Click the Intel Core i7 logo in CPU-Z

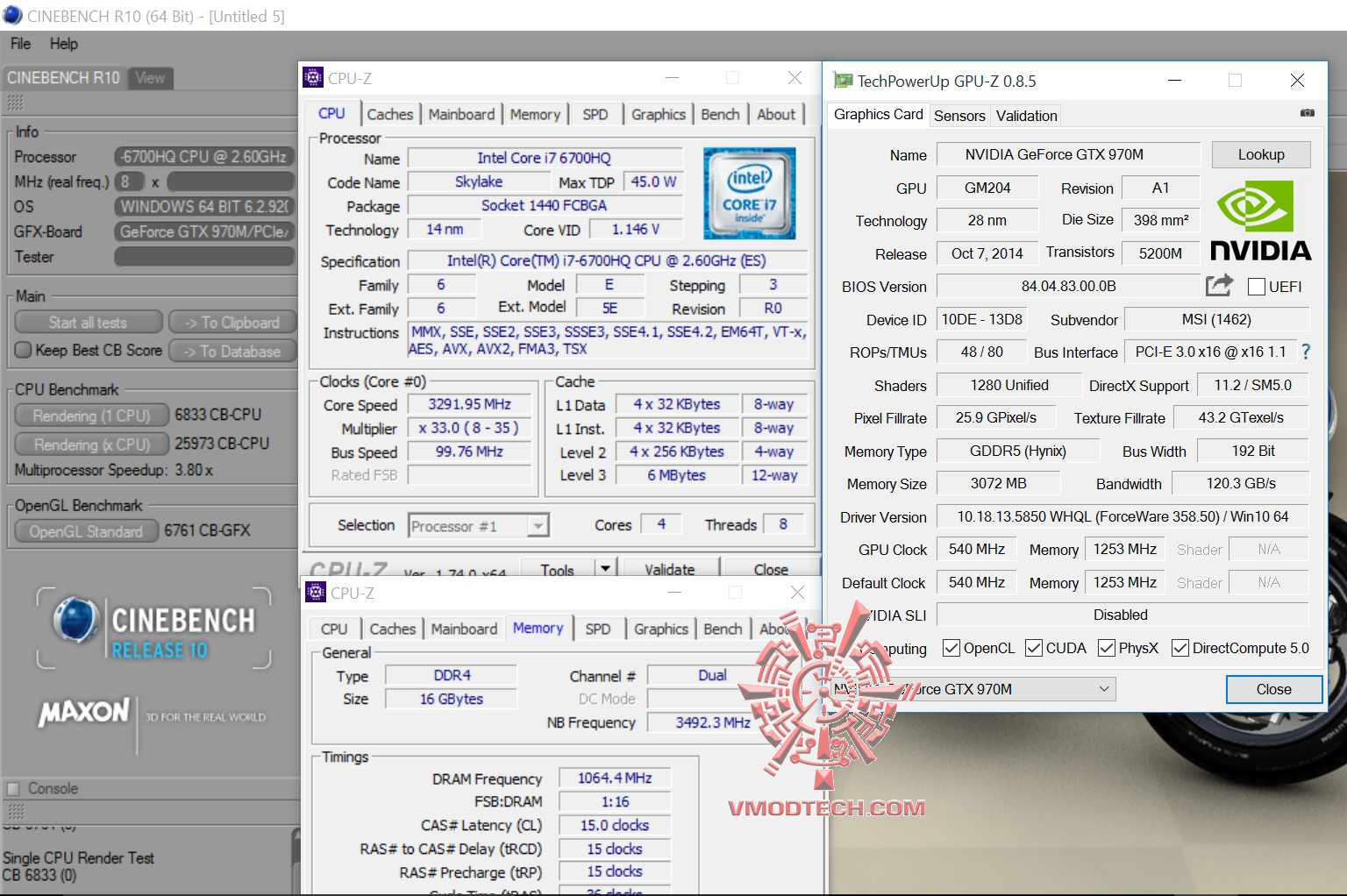point(749,193)
